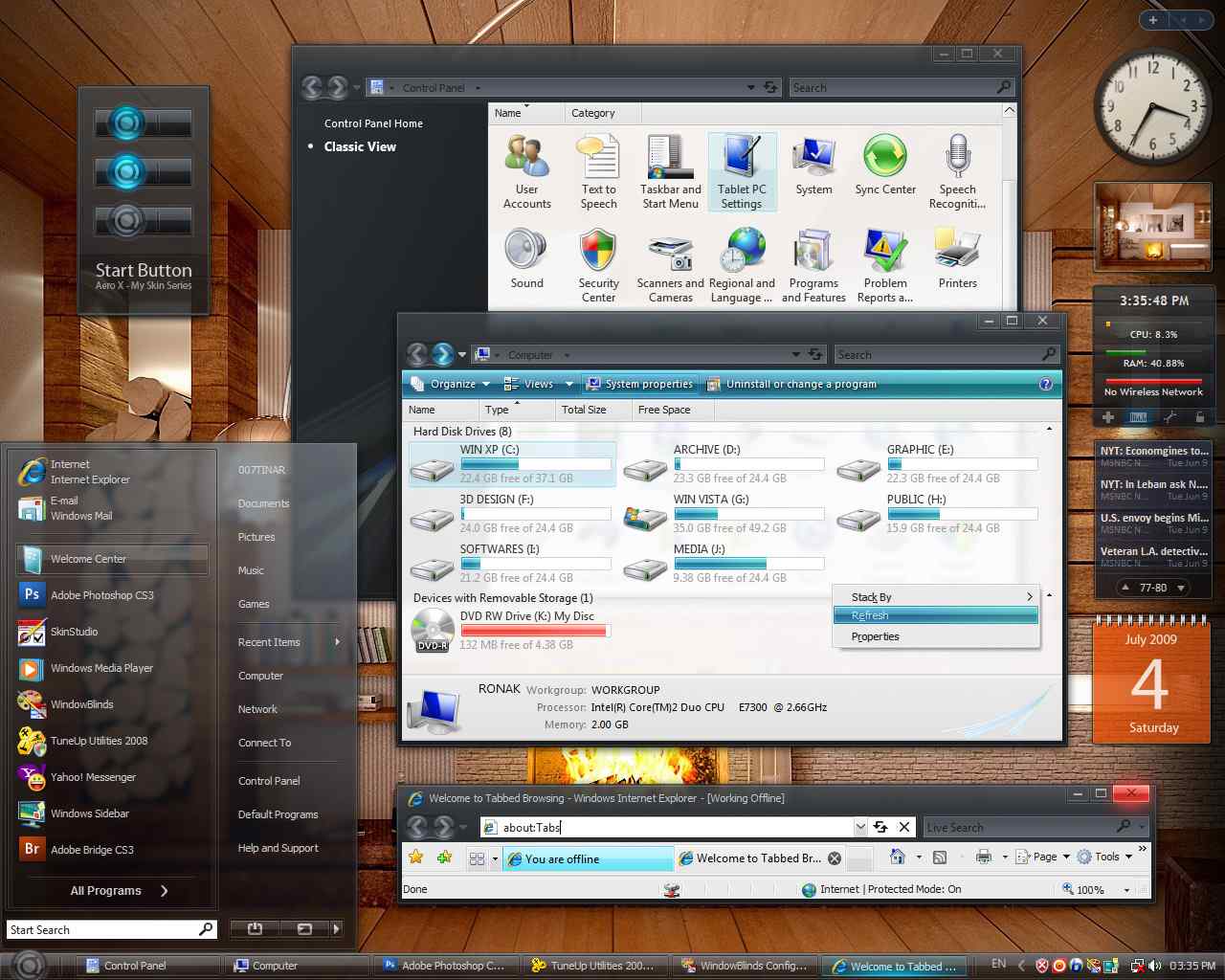The height and width of the screenshot is (980, 1225).
Task: Click Add to Favorites icon in IE
Action: [444, 857]
